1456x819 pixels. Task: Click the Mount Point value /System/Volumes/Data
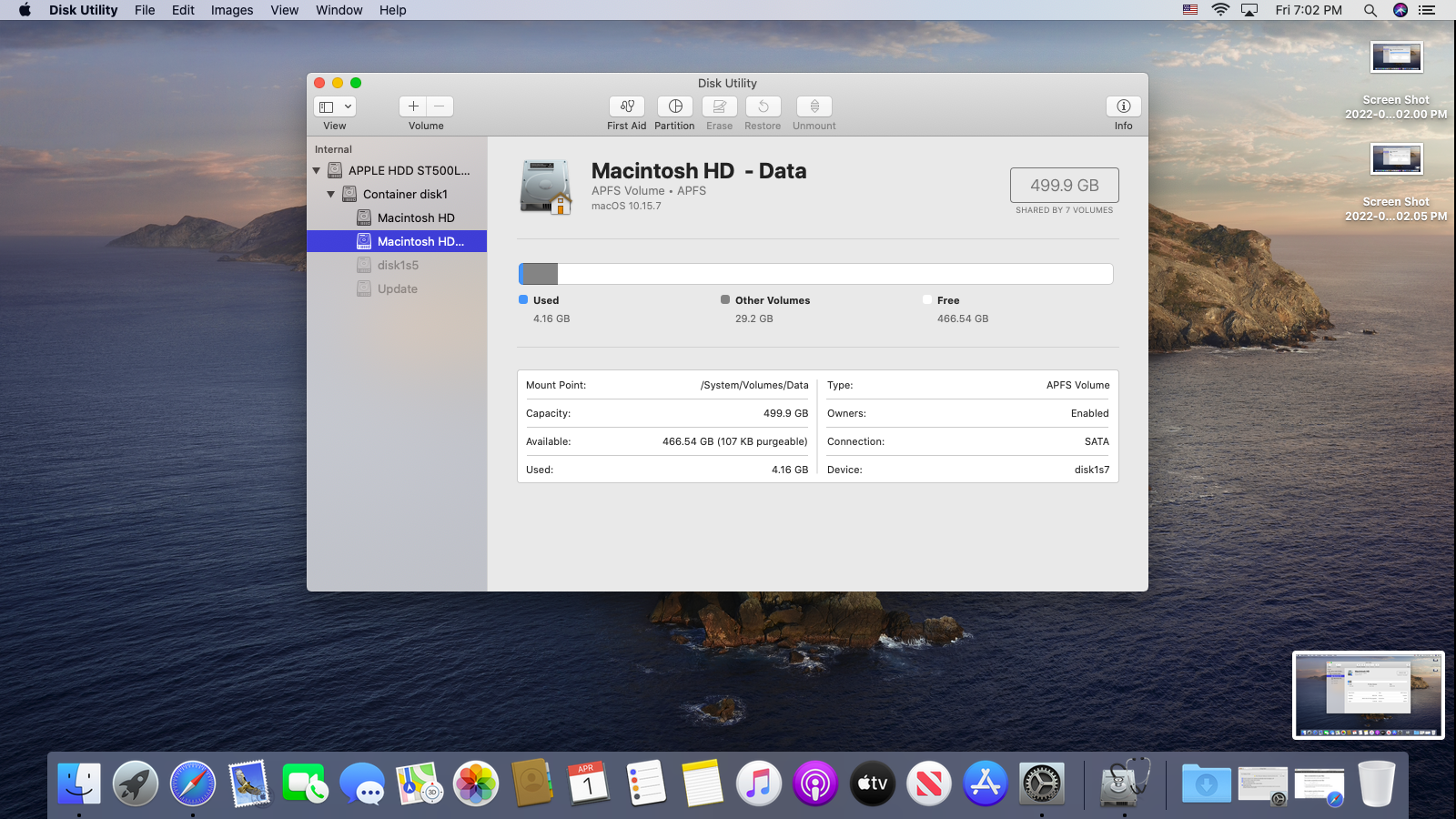click(x=754, y=385)
